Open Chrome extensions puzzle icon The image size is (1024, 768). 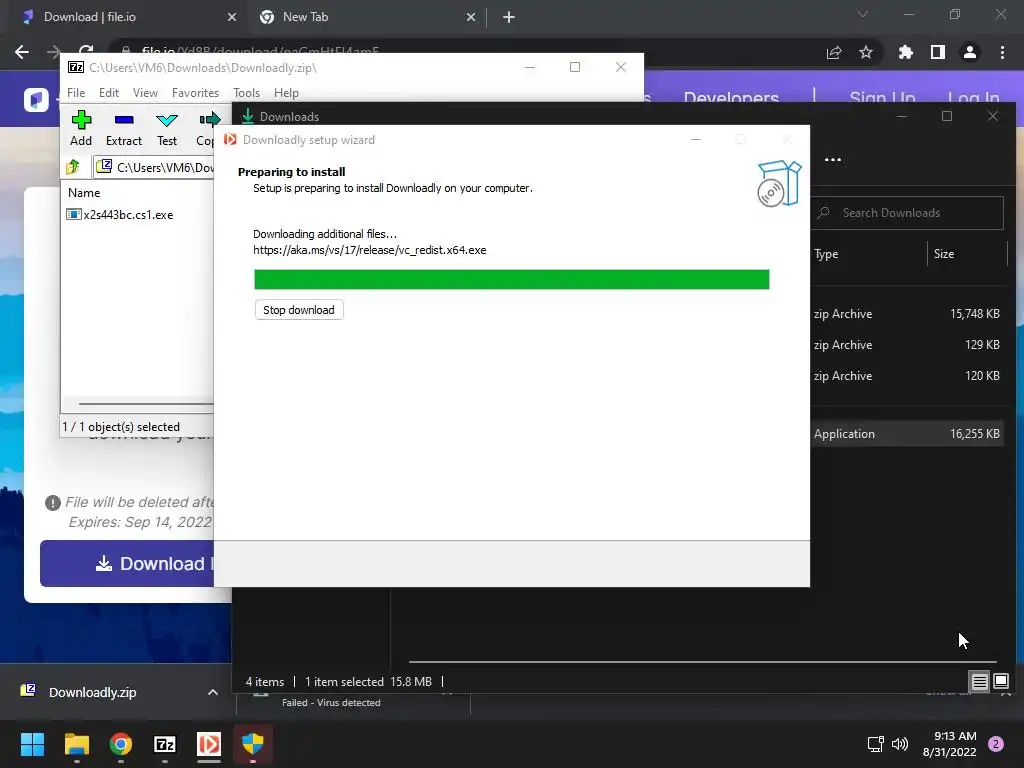905,52
